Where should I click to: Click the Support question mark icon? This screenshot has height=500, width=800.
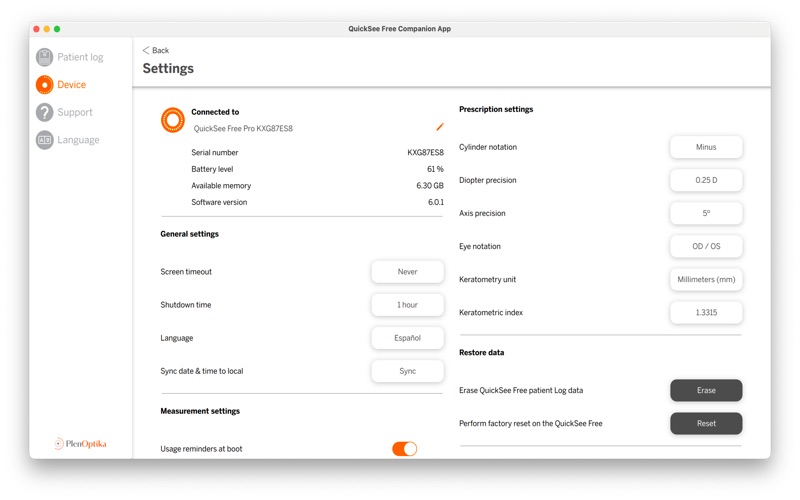coord(44,112)
